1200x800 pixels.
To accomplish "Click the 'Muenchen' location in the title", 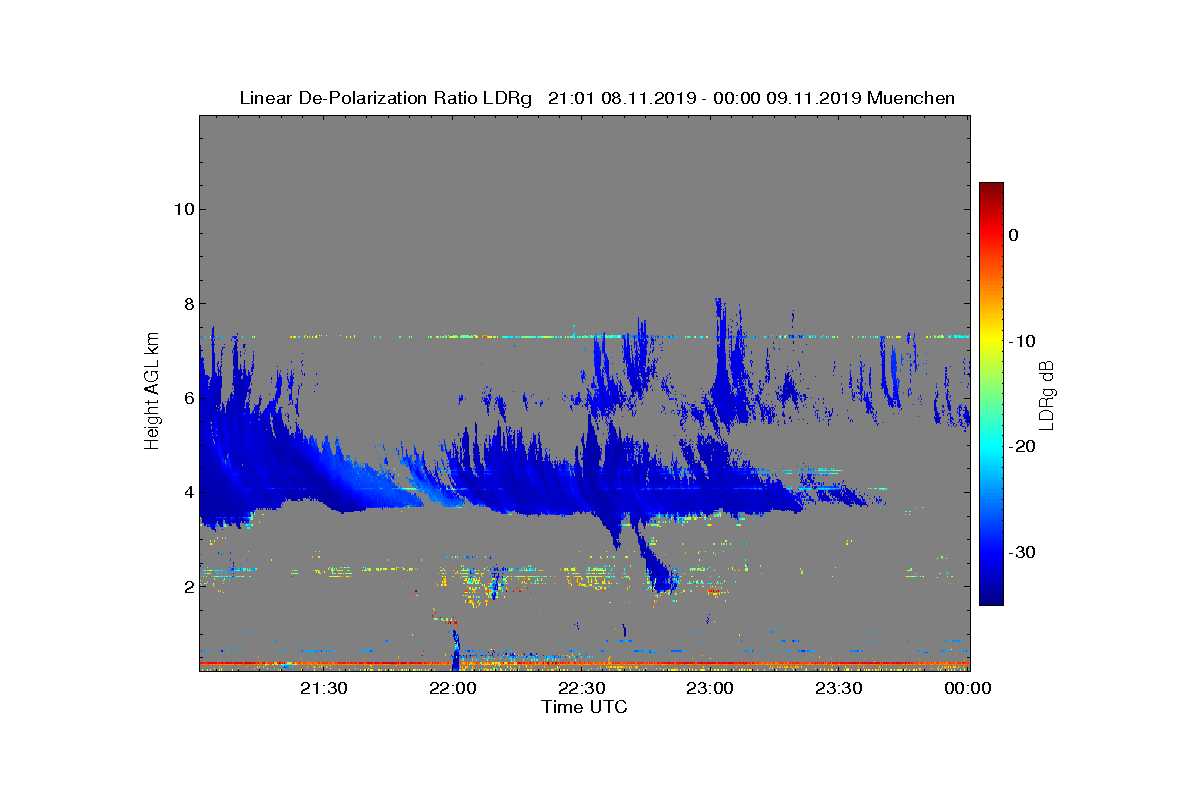I will click(911, 98).
